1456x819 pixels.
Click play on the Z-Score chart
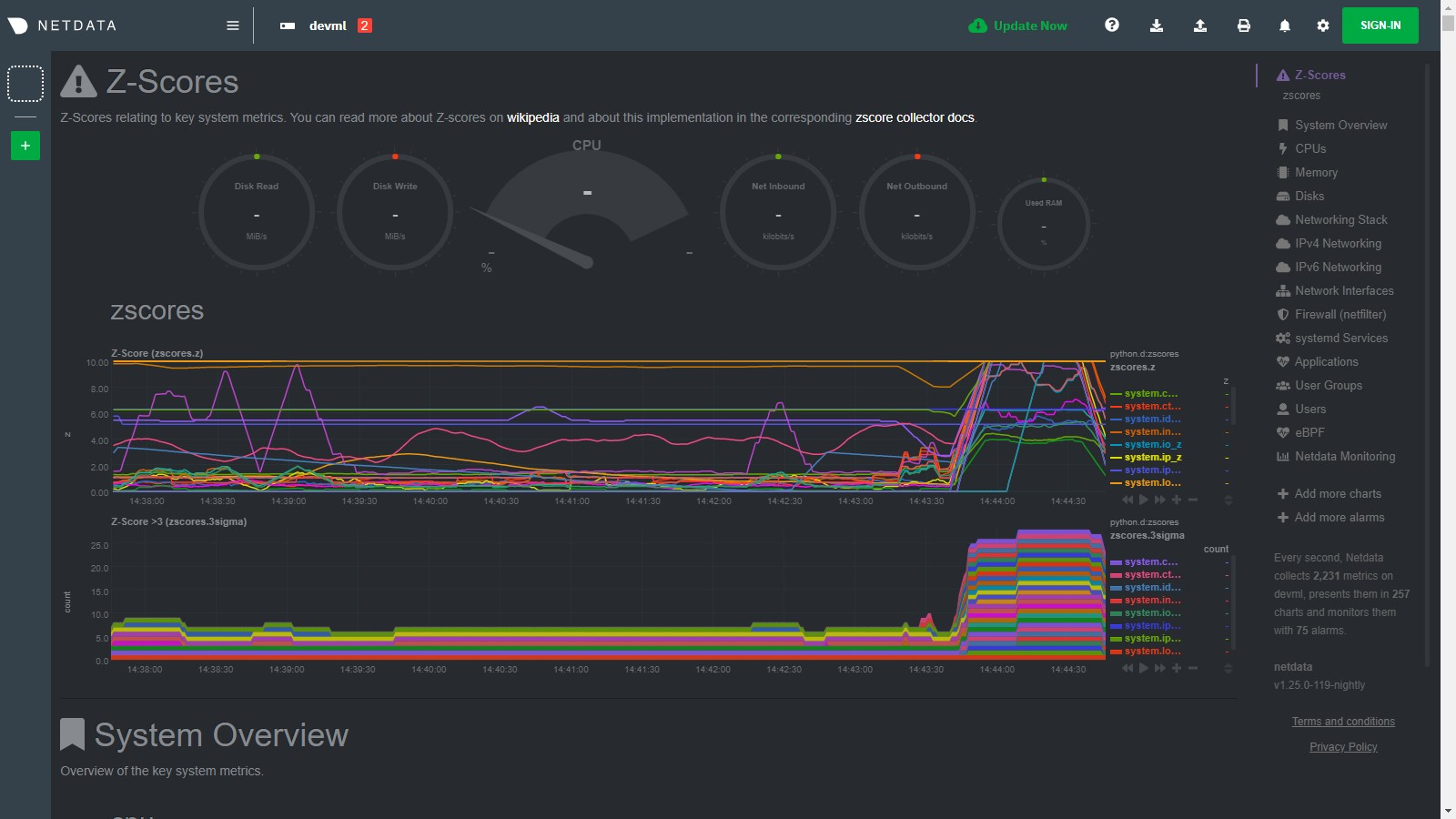(1144, 500)
